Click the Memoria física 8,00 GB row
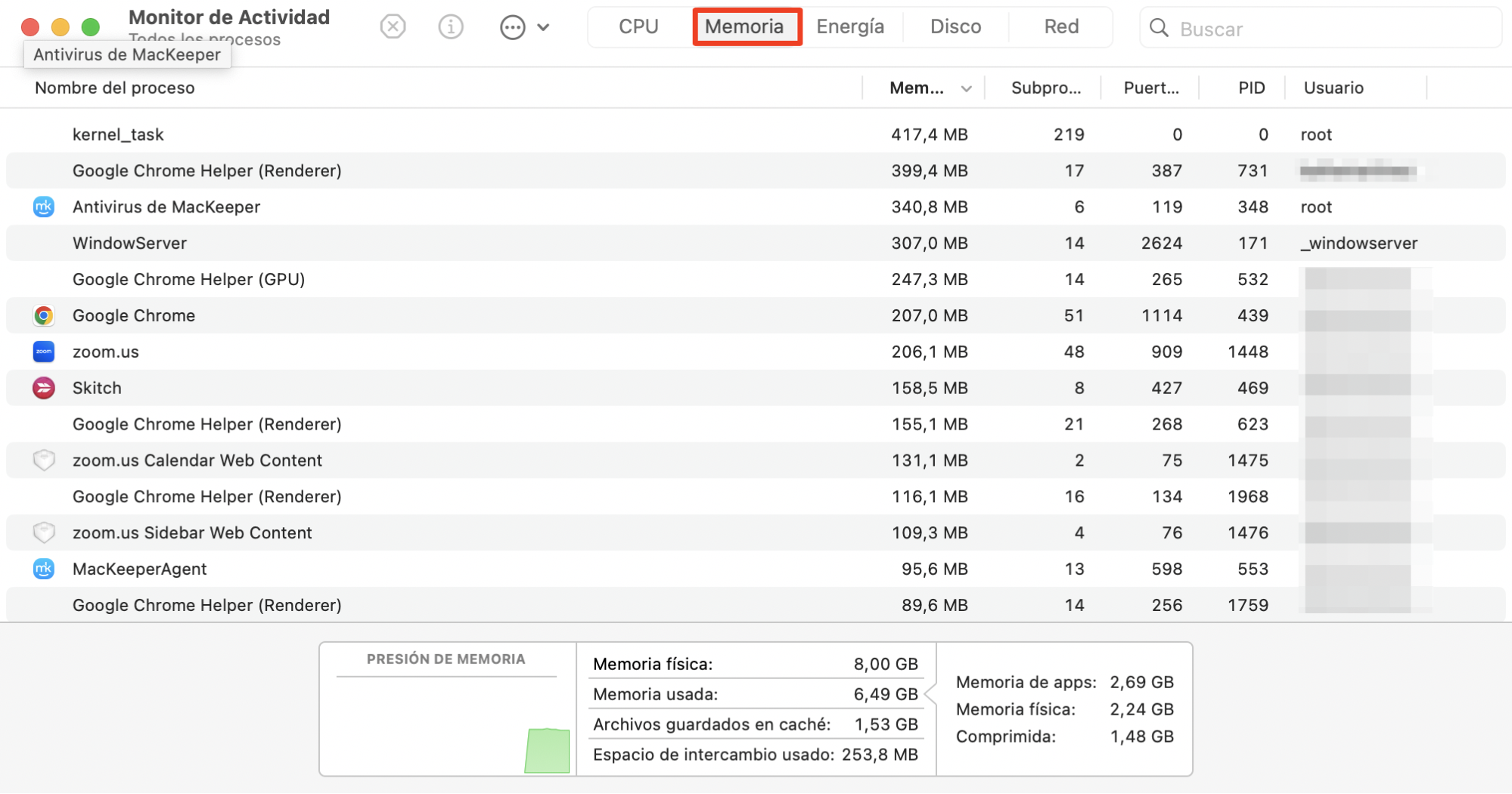 pyautogui.click(x=756, y=664)
